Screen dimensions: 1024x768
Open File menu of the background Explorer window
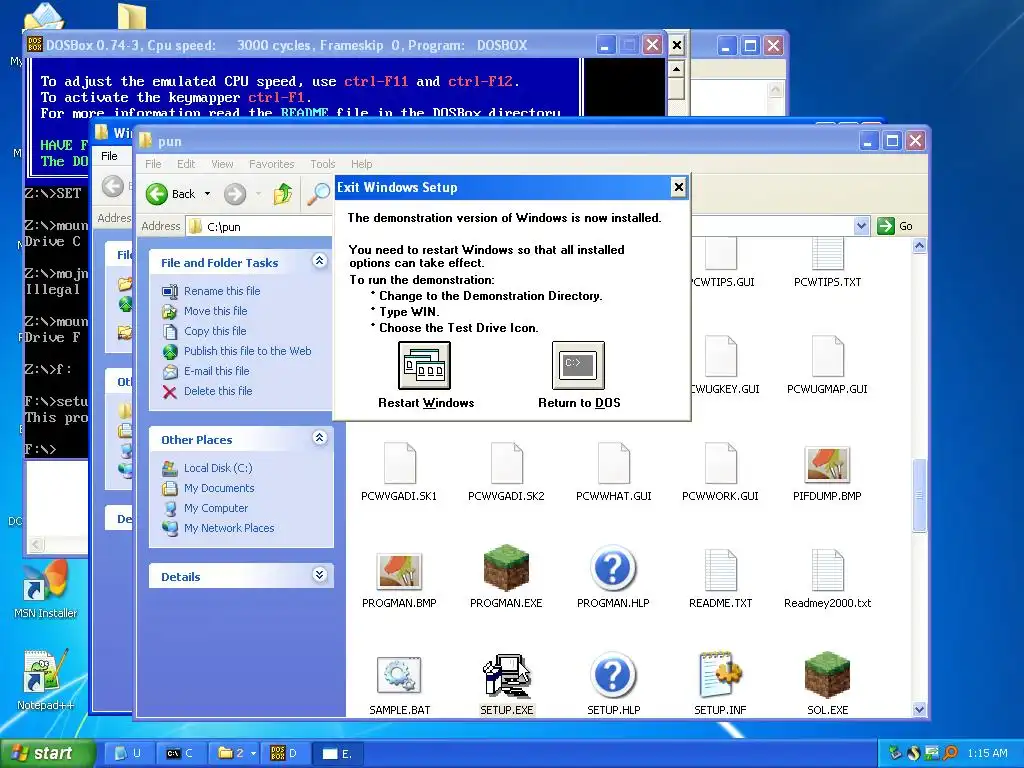pos(109,156)
